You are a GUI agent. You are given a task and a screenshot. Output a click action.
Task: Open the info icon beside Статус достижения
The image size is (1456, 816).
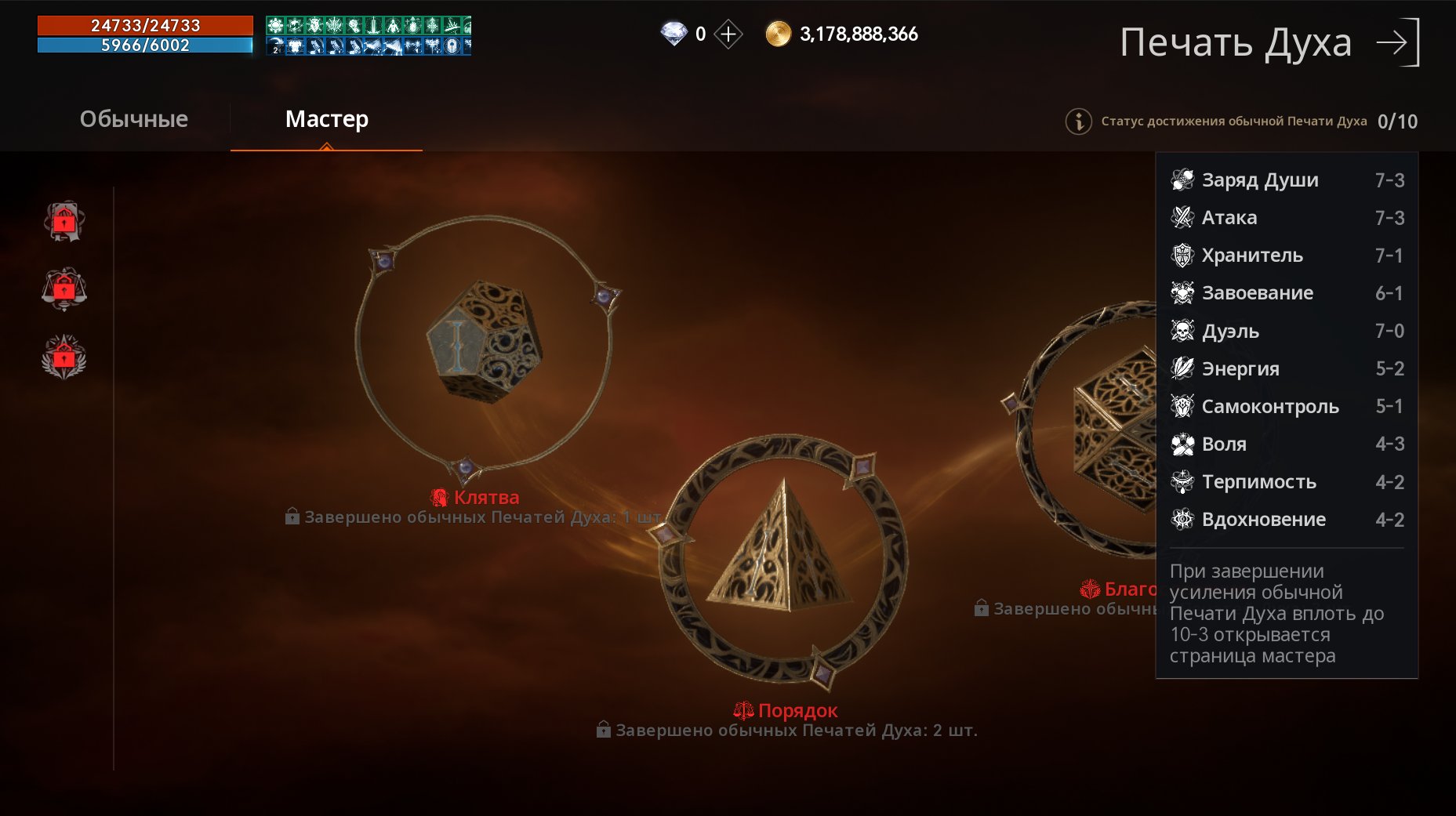point(1078,121)
